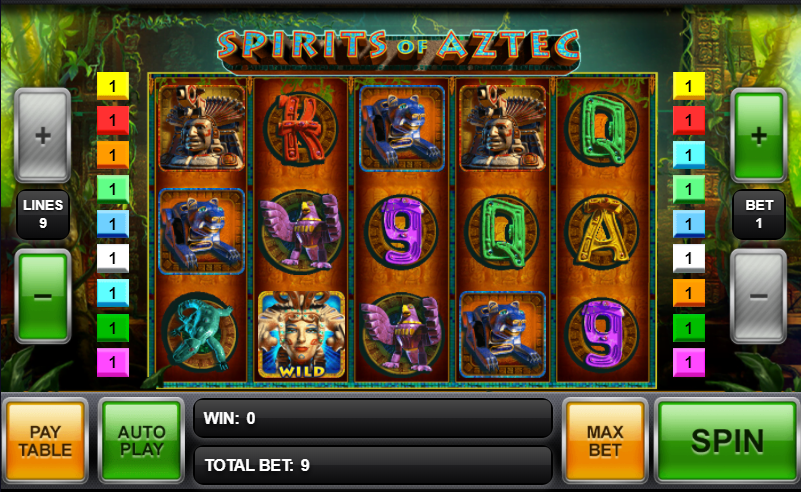801x492 pixels.
Task: Click the yellow A symbol on reel five
Action: (x=603, y=232)
